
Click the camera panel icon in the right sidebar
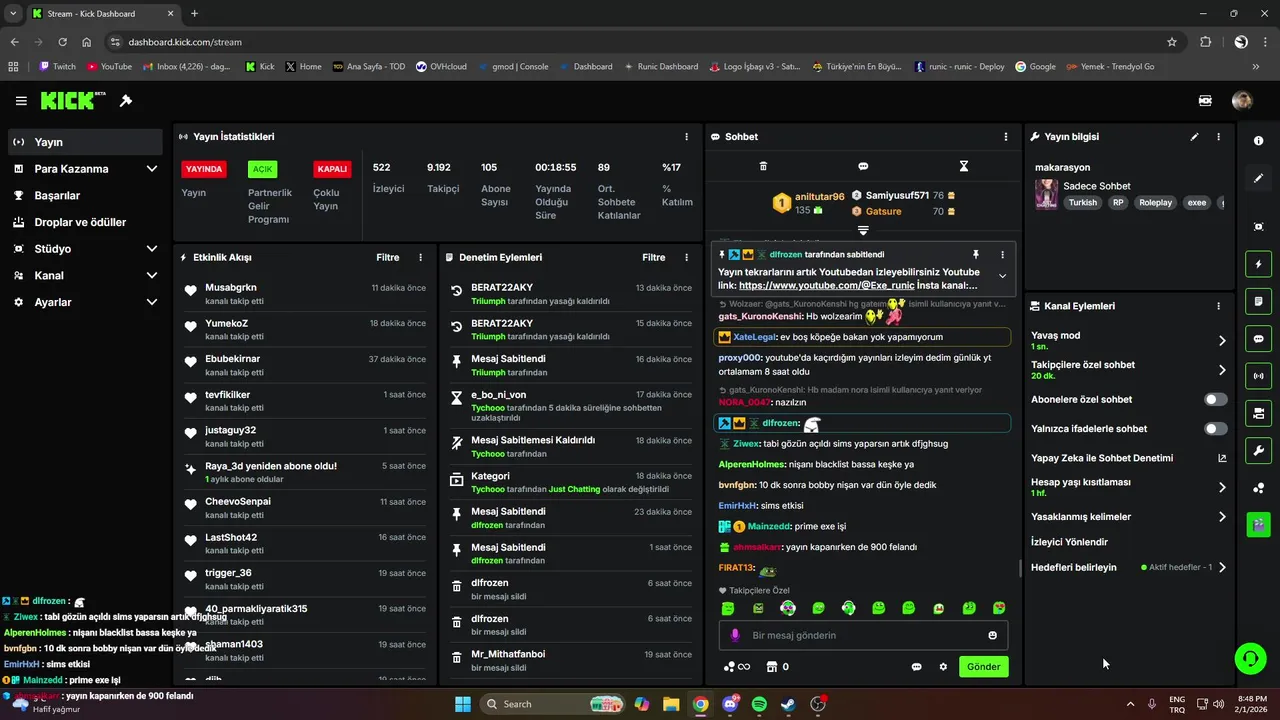[x=1258, y=413]
